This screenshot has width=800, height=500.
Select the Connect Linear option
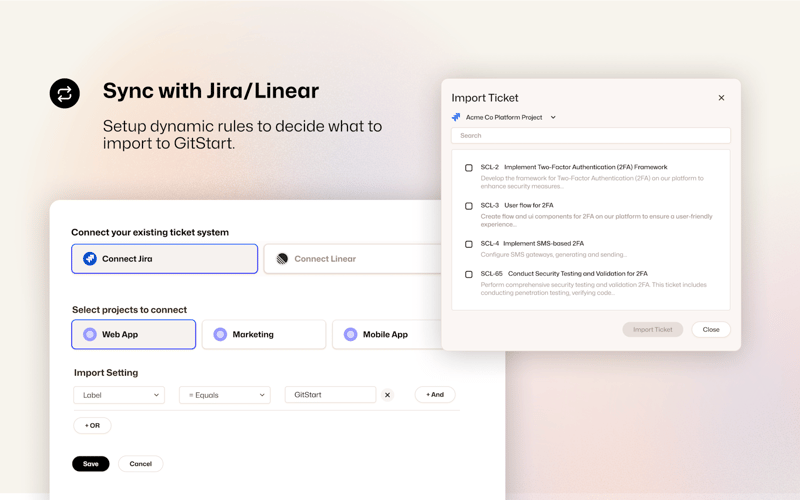[353, 259]
